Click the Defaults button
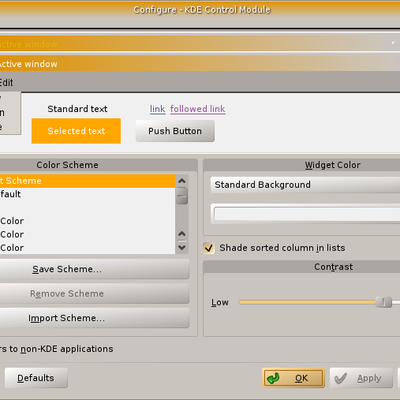 36,378
